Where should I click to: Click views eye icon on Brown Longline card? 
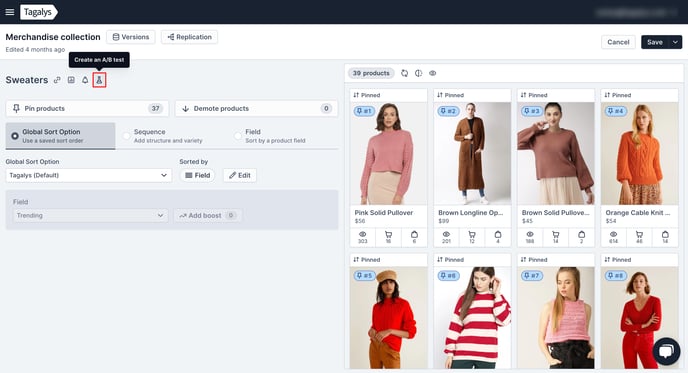click(x=446, y=234)
